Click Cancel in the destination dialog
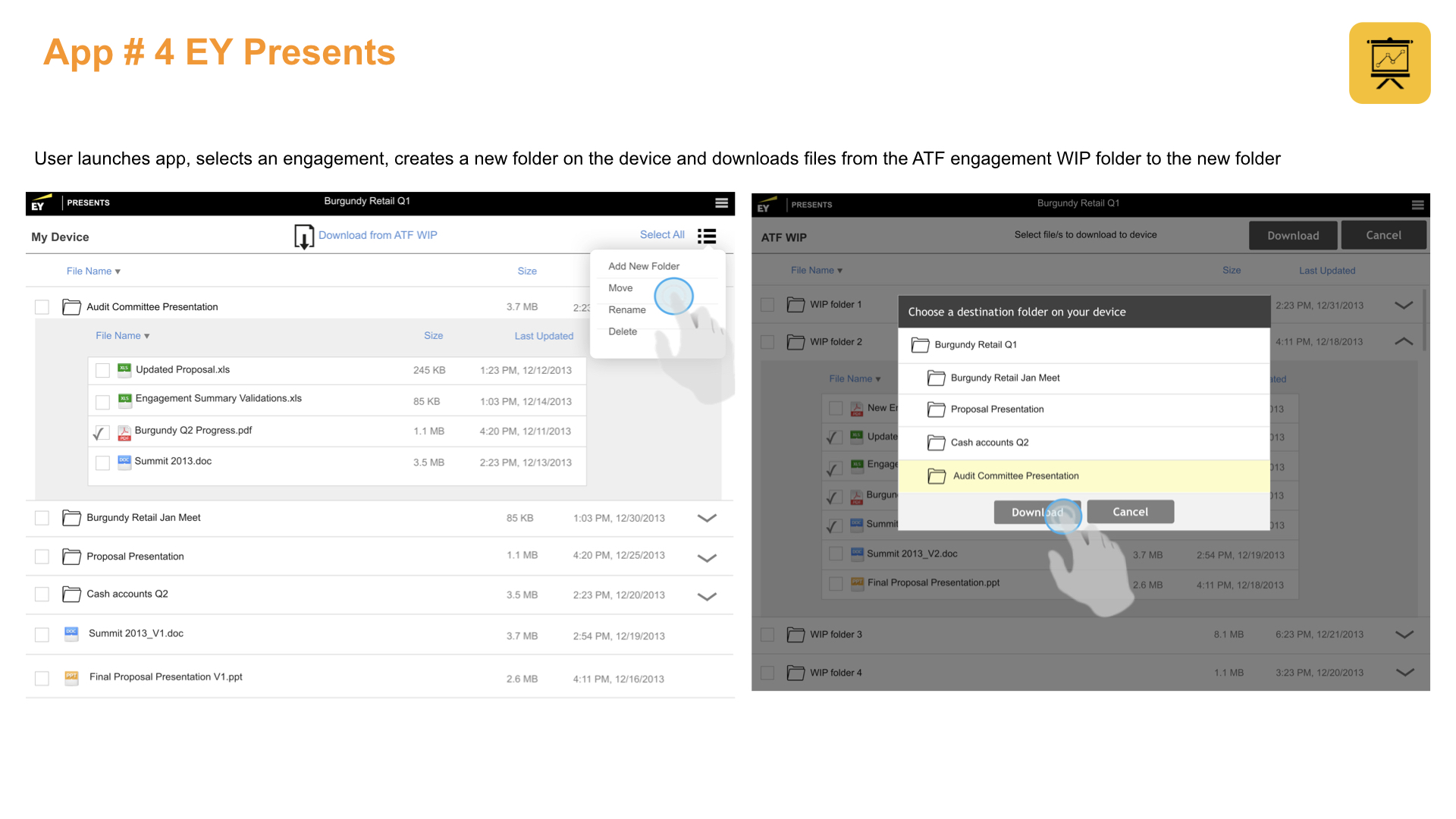The width and height of the screenshot is (1456, 819). pyautogui.click(x=1129, y=512)
